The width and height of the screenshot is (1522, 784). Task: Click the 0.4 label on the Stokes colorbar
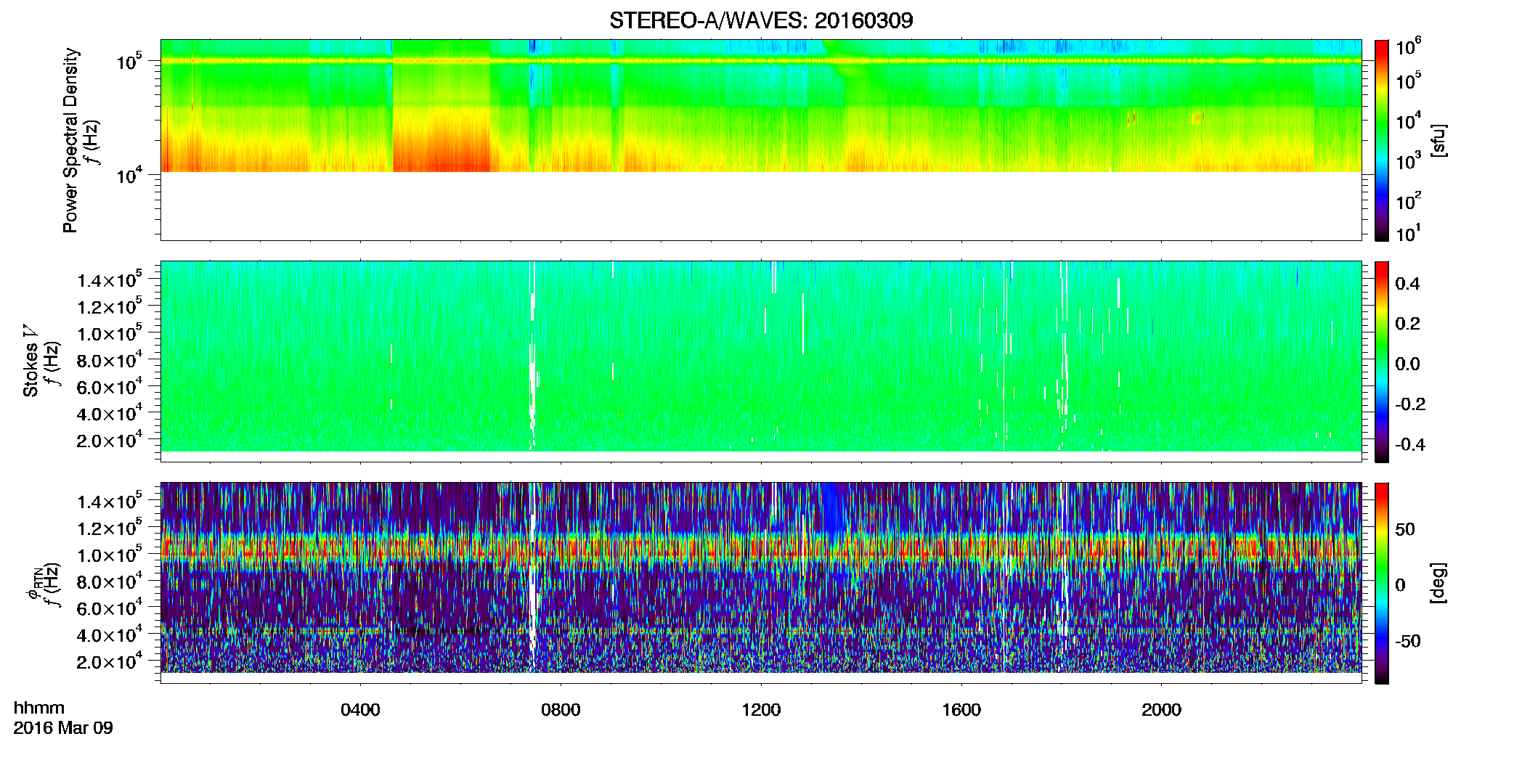click(x=1407, y=284)
